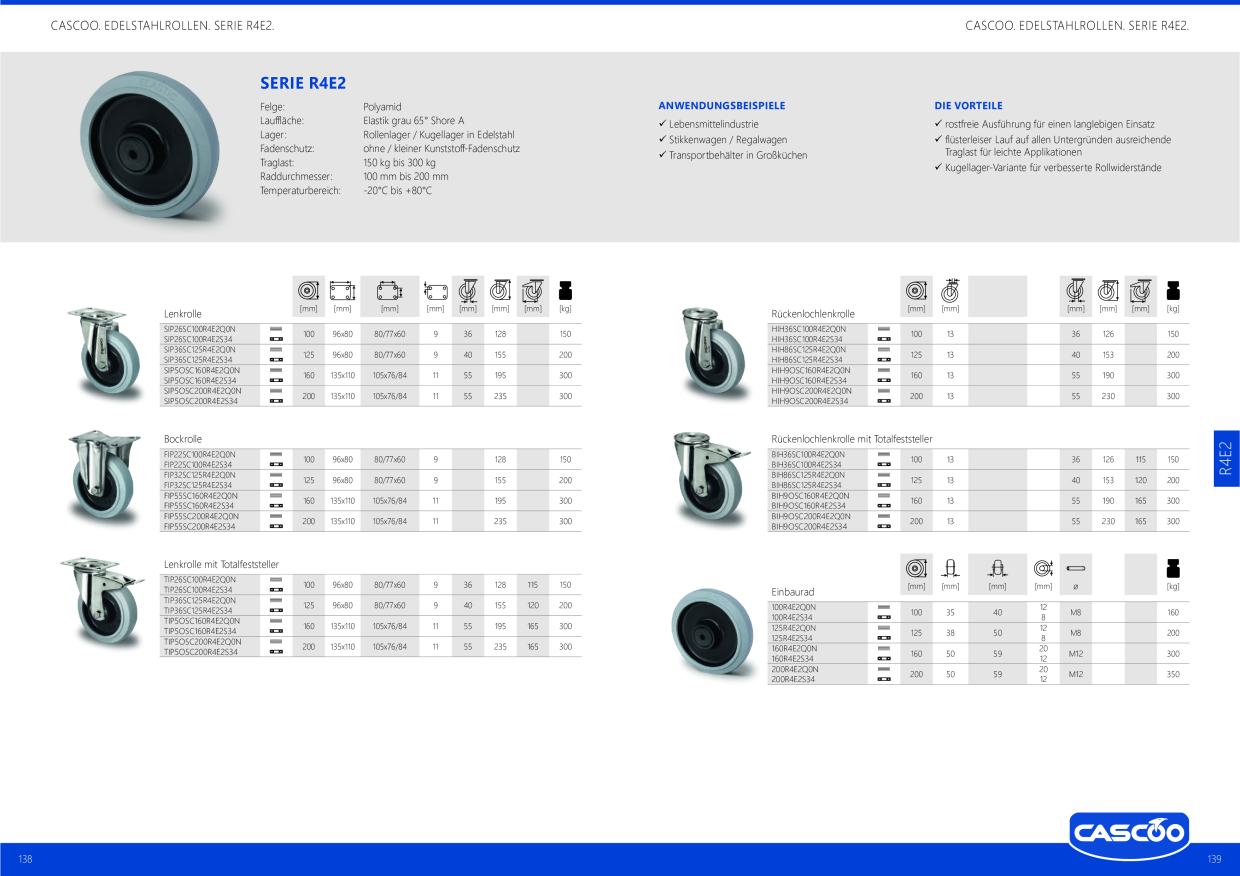Click the hub length icon in Einbaurad header

click(x=997, y=568)
